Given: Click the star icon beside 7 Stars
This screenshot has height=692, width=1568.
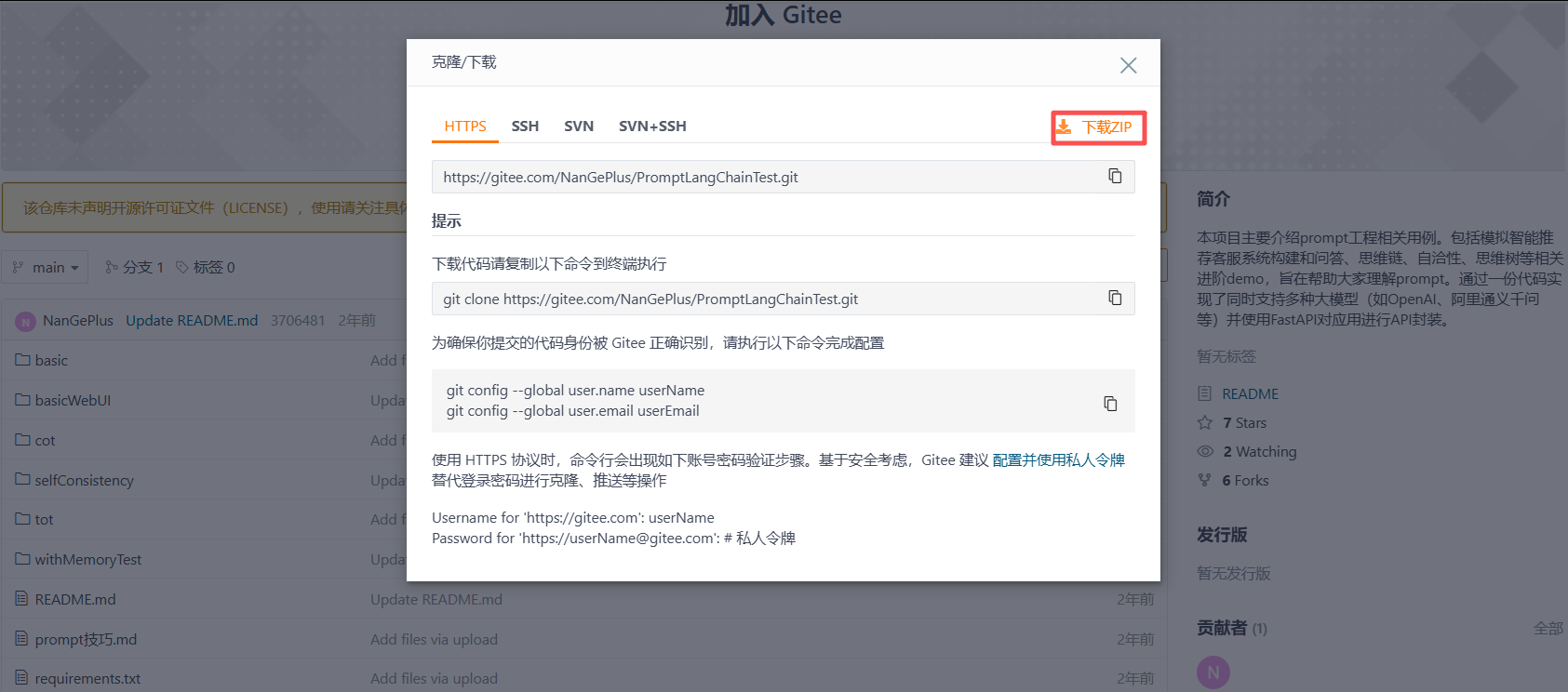Looking at the screenshot, I should point(1205,422).
